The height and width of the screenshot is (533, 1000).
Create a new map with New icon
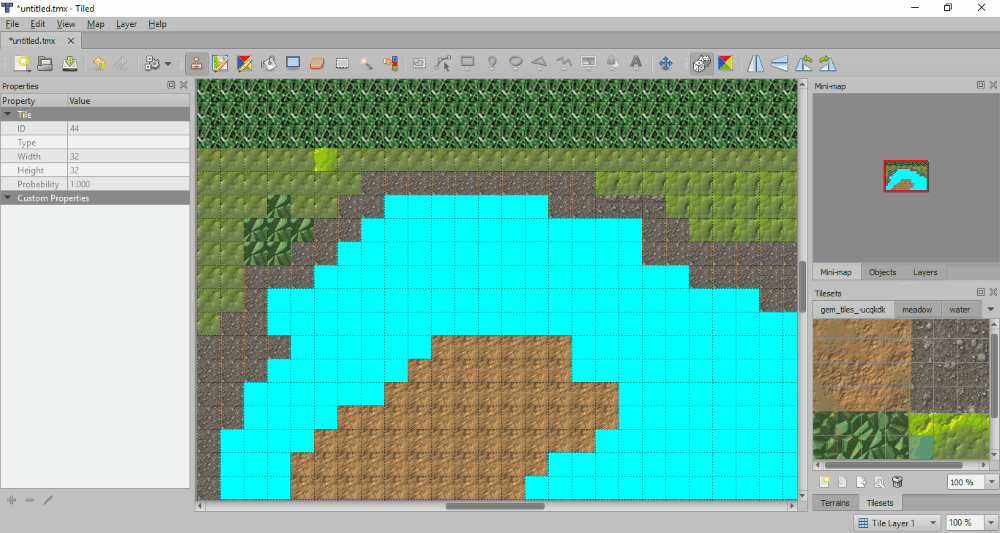(x=22, y=63)
